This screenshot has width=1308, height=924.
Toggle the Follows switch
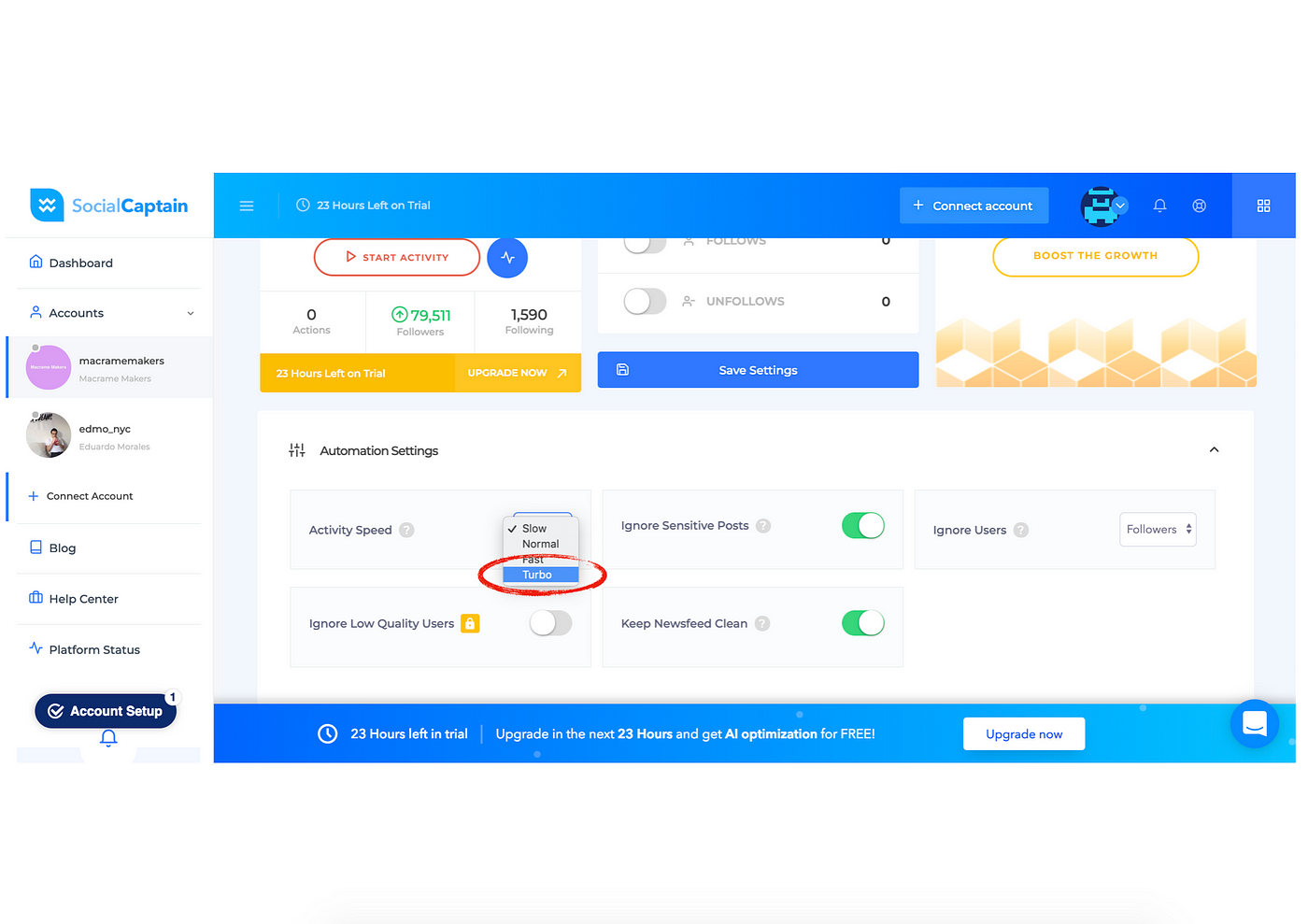pyautogui.click(x=645, y=243)
